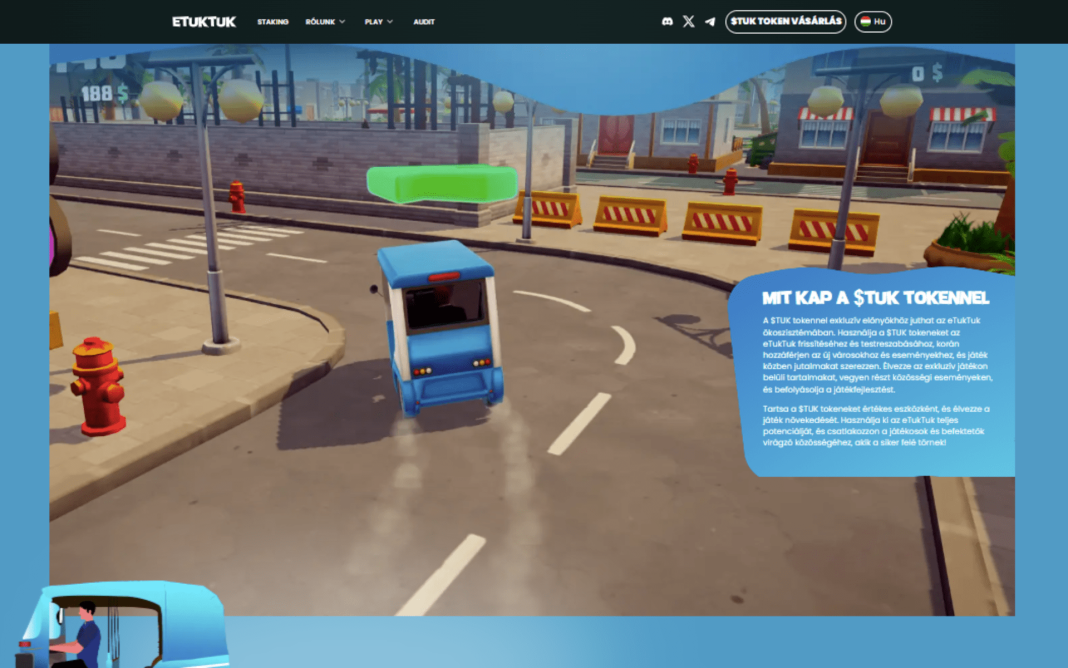The height and width of the screenshot is (668, 1068).
Task: Click the heading Mit kap a $TUK tokennel
Action: (x=875, y=298)
